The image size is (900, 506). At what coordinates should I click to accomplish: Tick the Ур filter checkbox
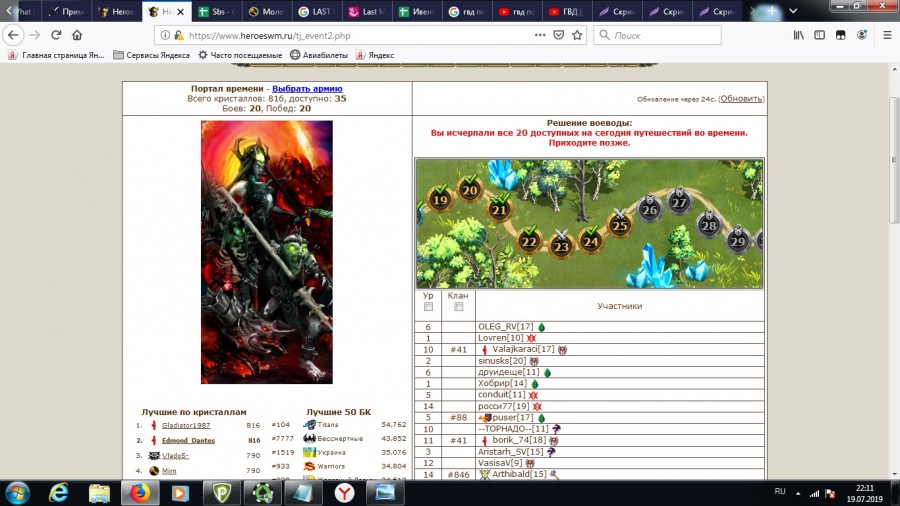pos(428,307)
